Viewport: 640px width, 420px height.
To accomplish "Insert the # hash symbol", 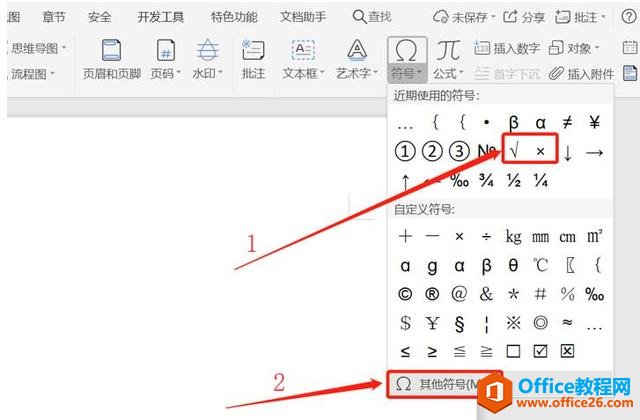I will (540, 294).
